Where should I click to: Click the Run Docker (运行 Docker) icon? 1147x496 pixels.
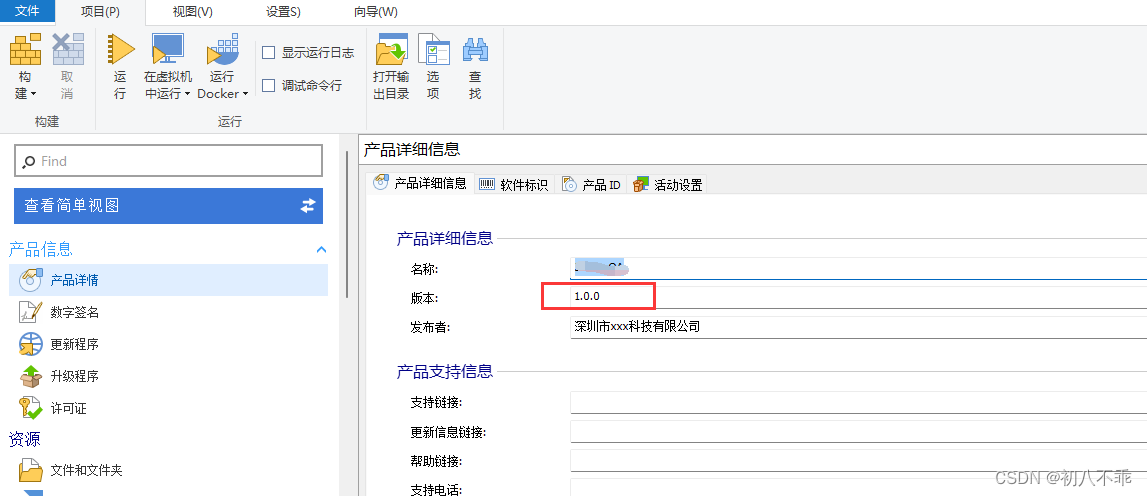coord(222,49)
